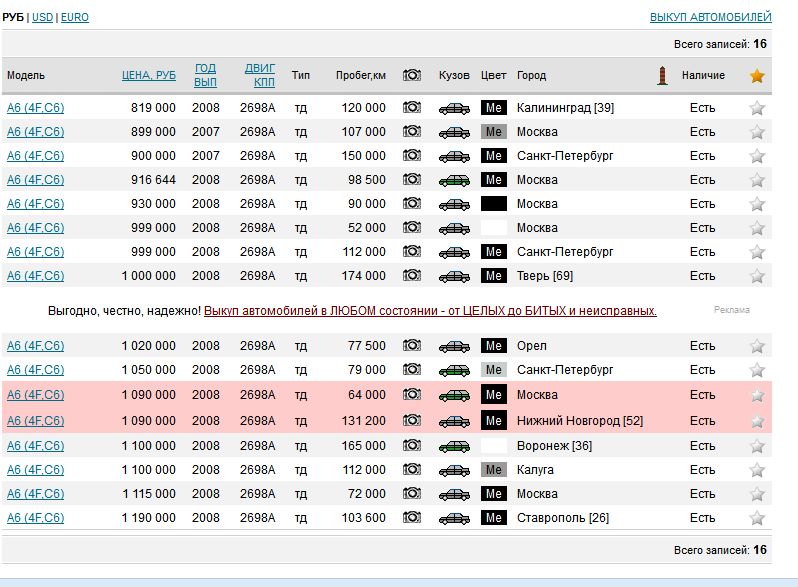Viewport: 798px width, 587px height.
Task: Click the camera icon in the table header
Action: pos(412,75)
